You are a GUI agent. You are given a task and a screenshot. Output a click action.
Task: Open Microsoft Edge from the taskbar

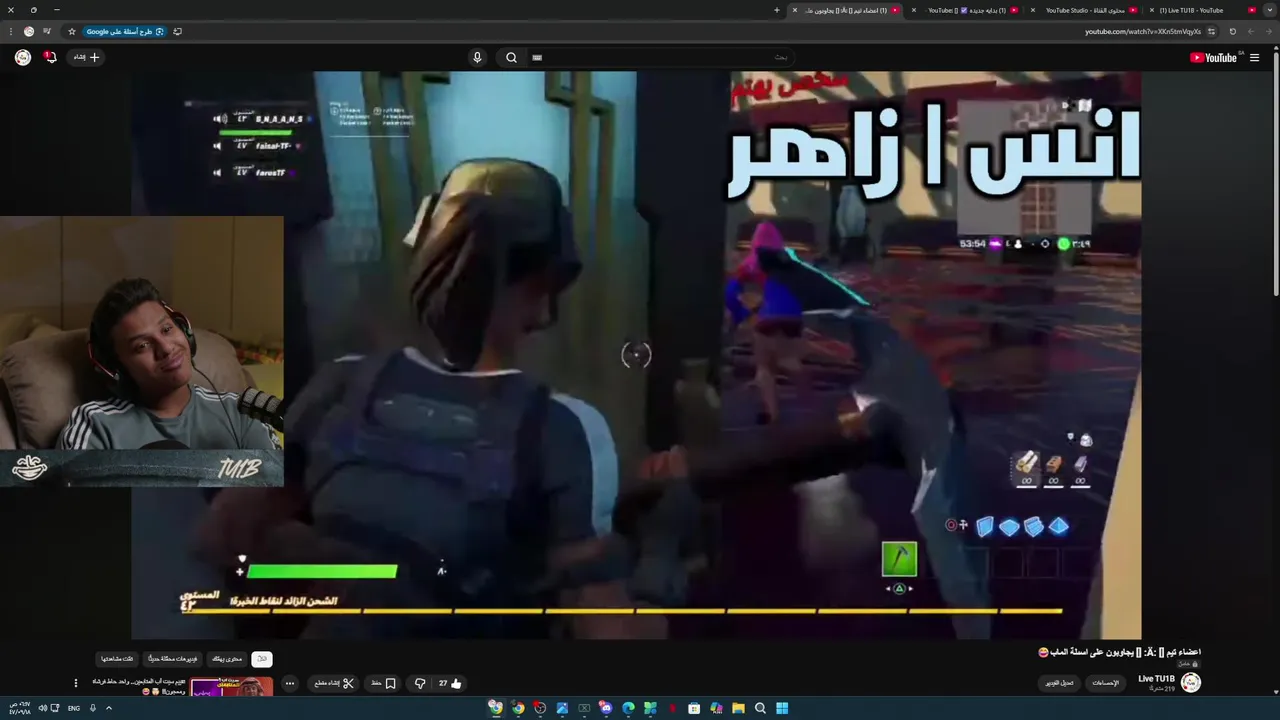pyautogui.click(x=628, y=708)
